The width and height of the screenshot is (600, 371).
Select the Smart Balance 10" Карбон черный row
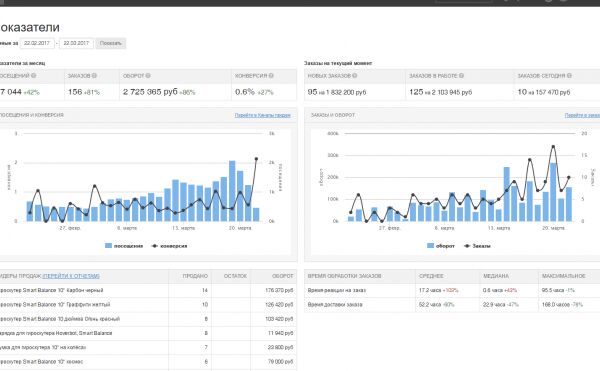[148, 290]
